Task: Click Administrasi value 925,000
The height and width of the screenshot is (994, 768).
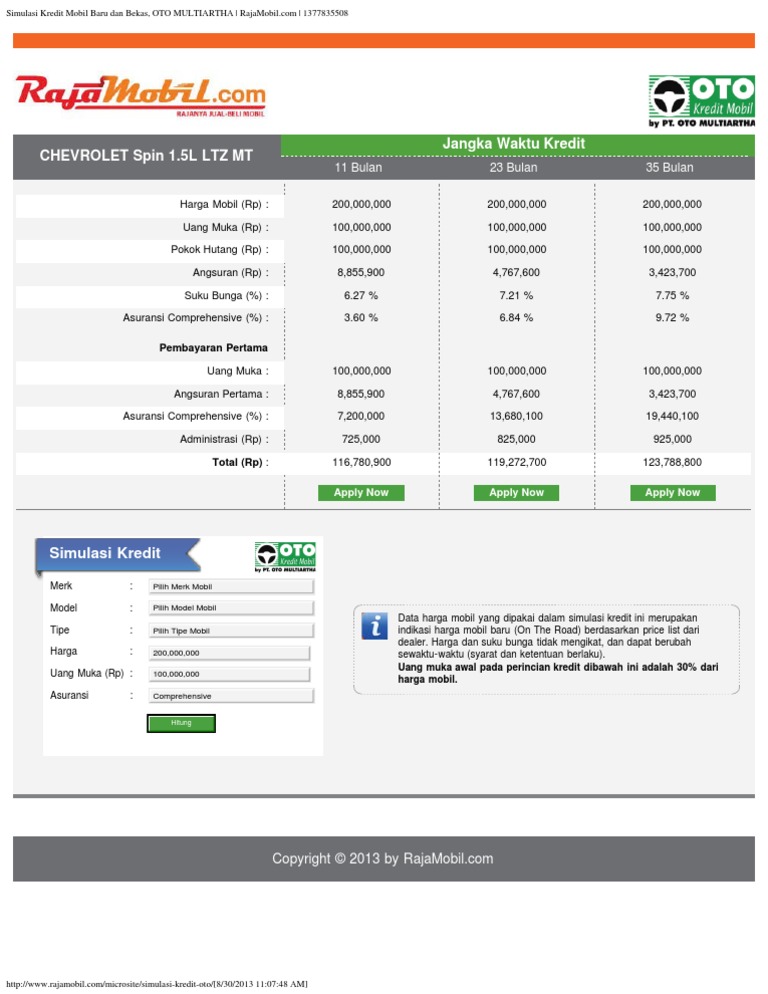Action: tap(672, 439)
